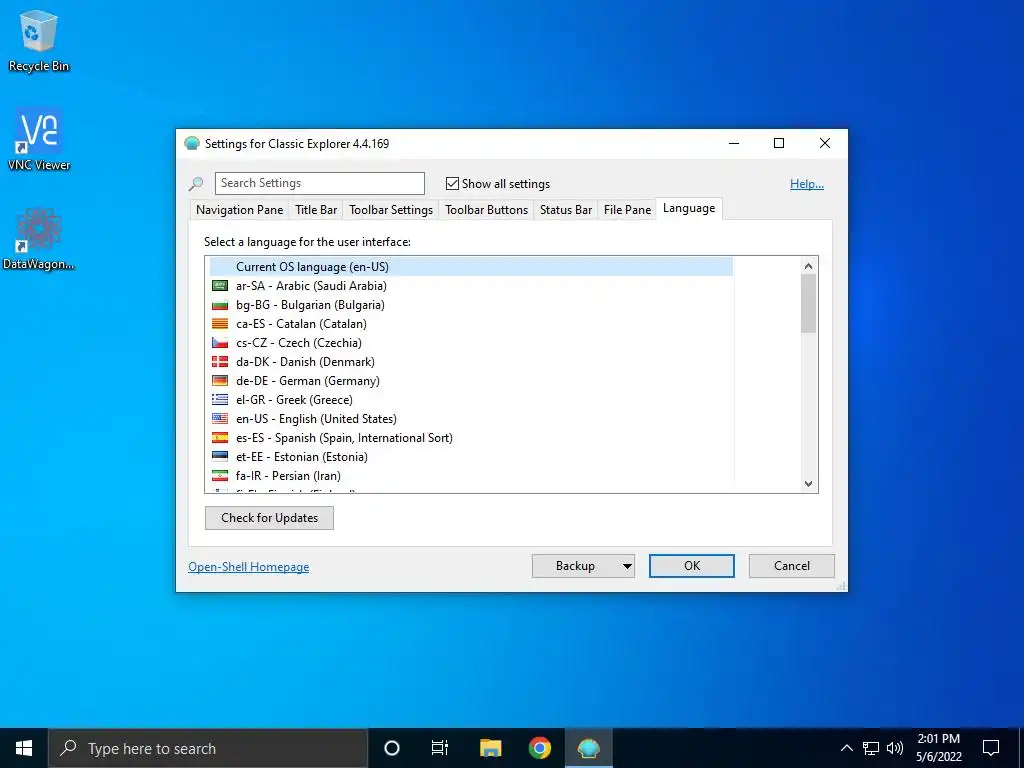Select the Germany flag icon
Screen dimensions: 1024x768
pos(220,381)
